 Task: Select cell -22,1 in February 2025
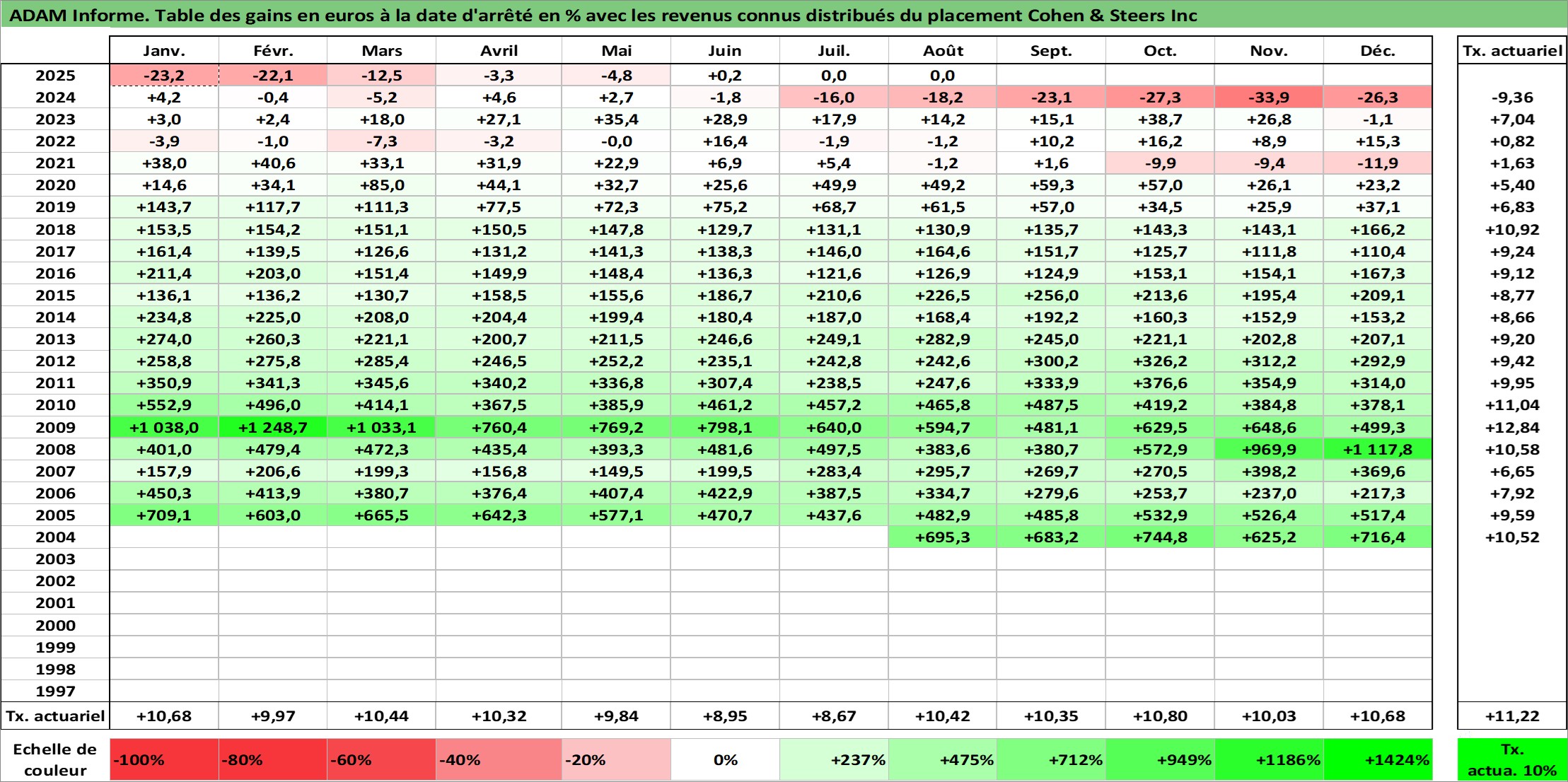[x=273, y=76]
